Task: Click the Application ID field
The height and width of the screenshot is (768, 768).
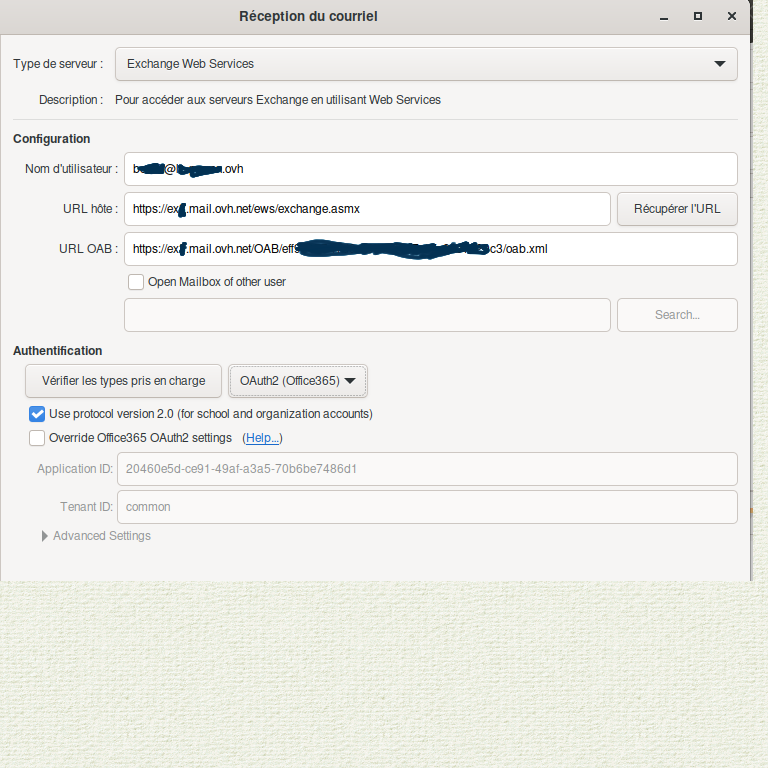Action: coord(427,469)
